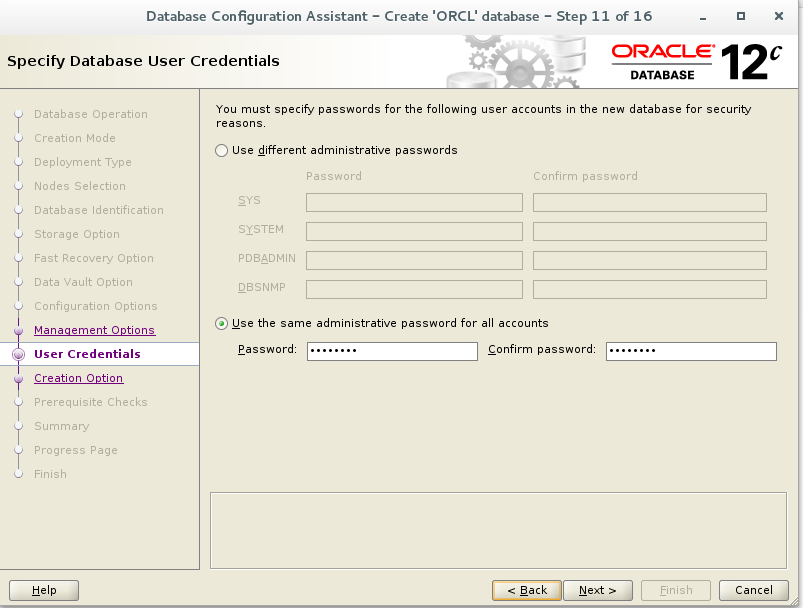Click the DBSNMP confirm password field
Viewport: 803px width, 608px height.
(x=650, y=289)
